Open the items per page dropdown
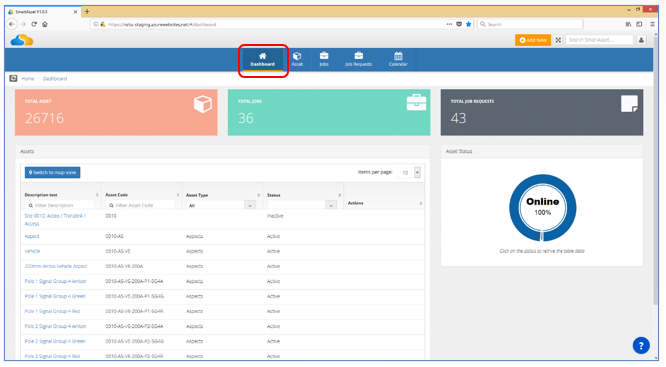 pos(409,172)
